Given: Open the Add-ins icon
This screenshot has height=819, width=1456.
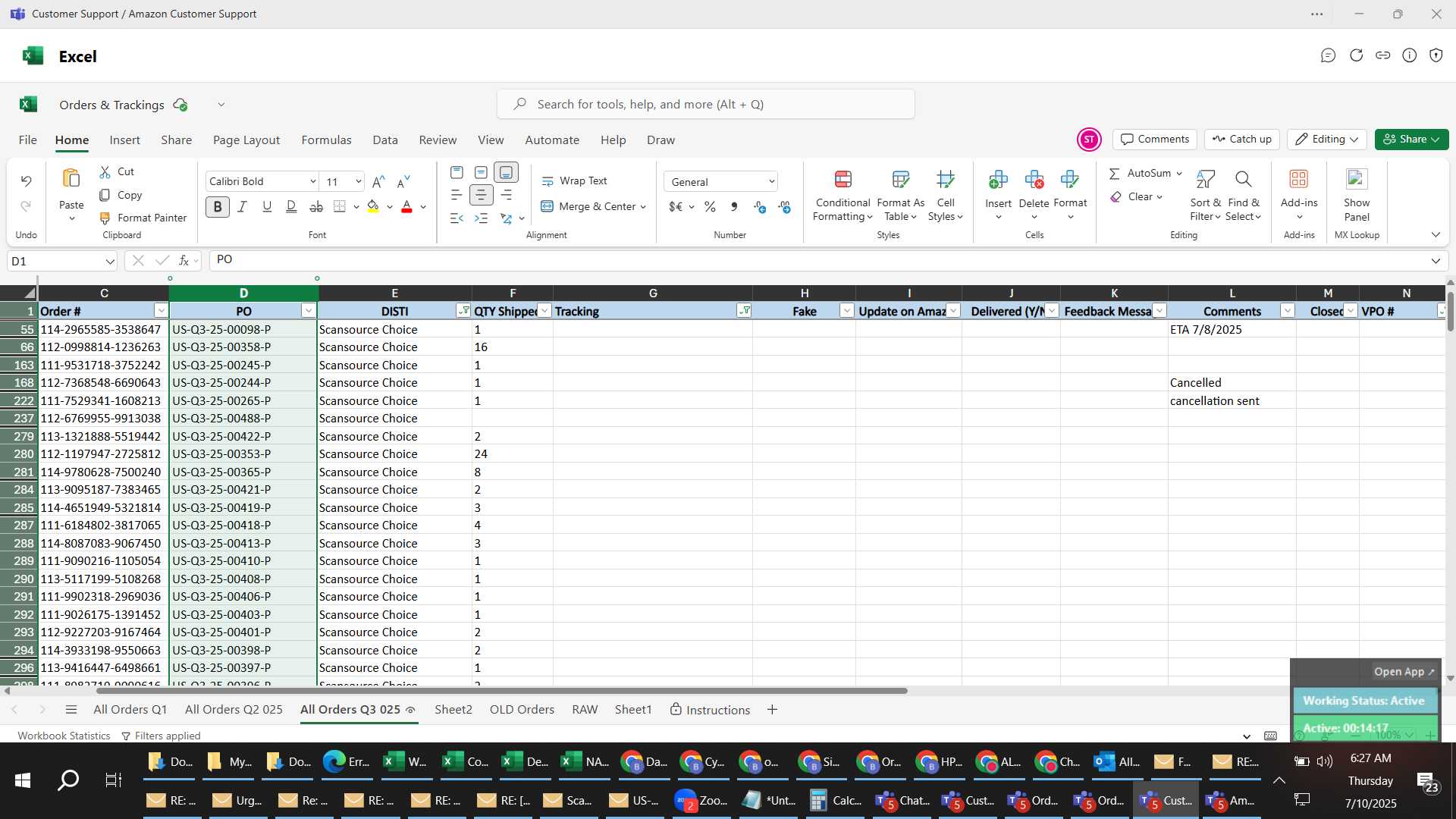Looking at the screenshot, I should (x=1299, y=179).
